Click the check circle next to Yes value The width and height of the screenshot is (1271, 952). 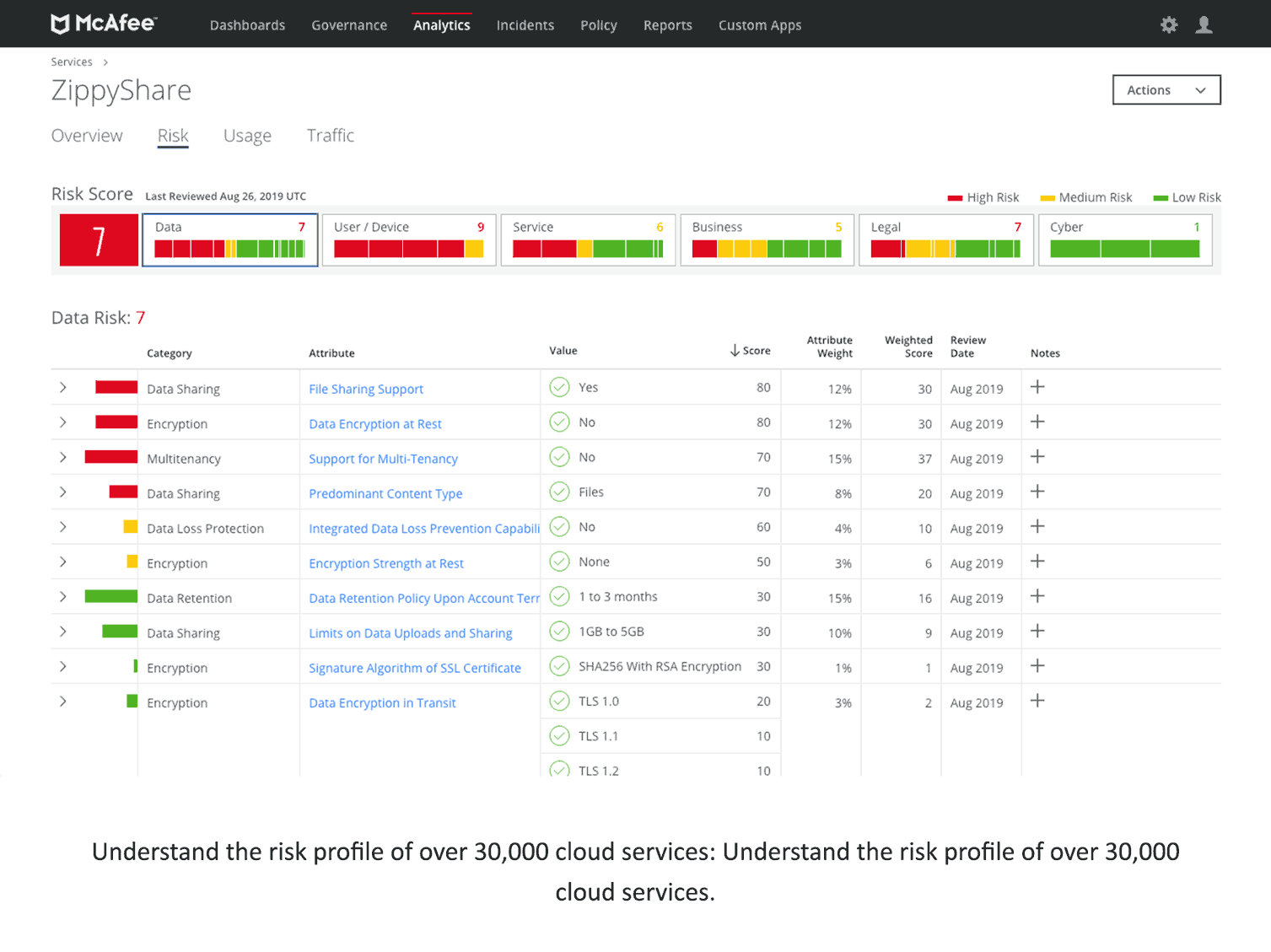coord(559,387)
